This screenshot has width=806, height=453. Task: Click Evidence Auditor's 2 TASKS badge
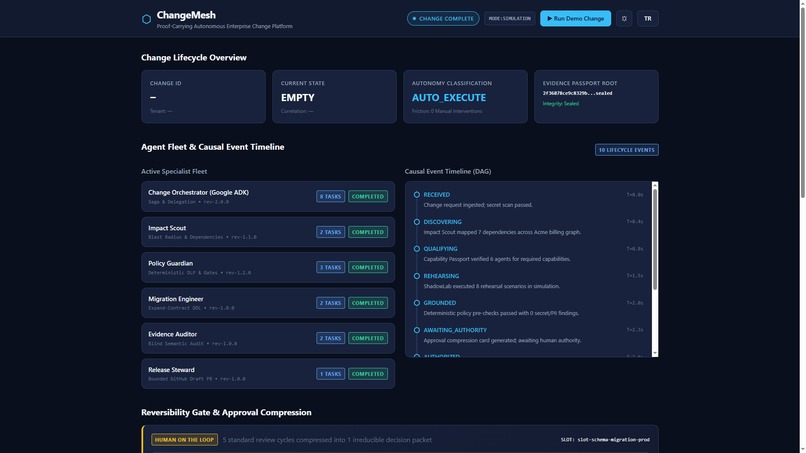pyautogui.click(x=331, y=338)
